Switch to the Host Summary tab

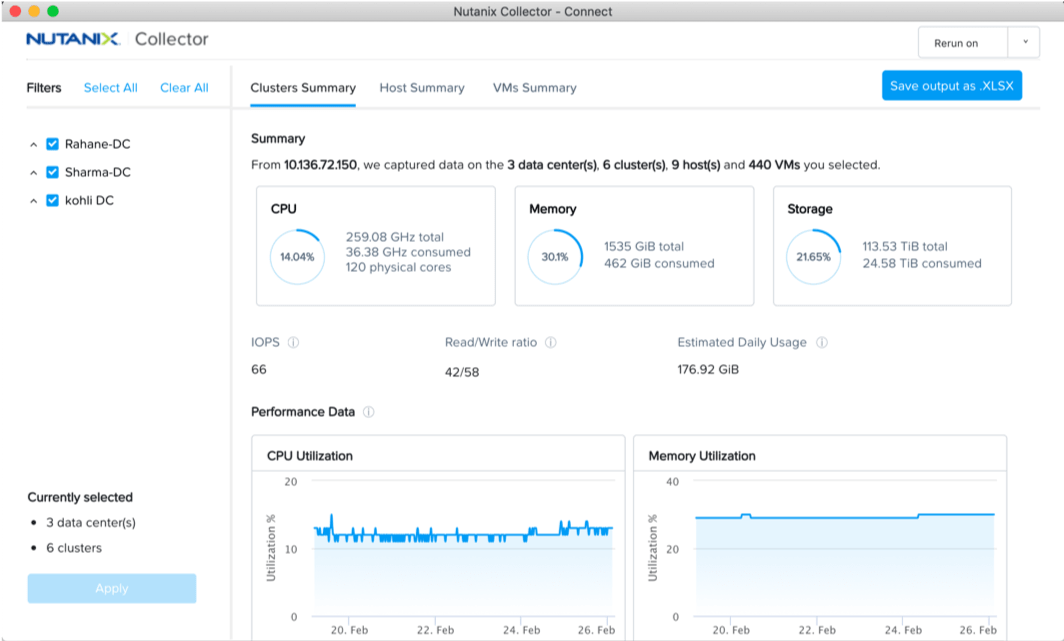[x=422, y=88]
